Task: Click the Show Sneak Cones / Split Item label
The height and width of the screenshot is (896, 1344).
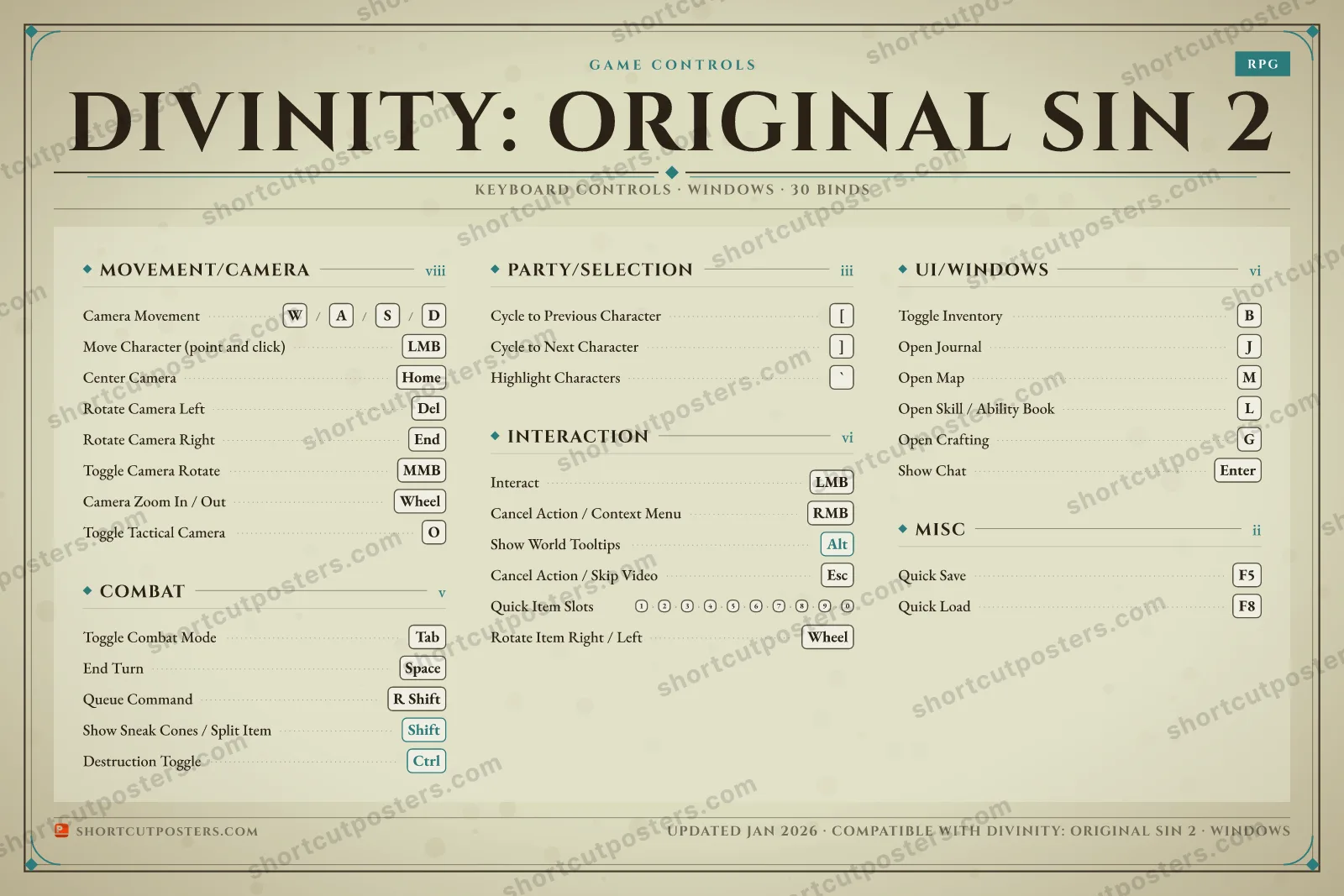Action: click(177, 731)
